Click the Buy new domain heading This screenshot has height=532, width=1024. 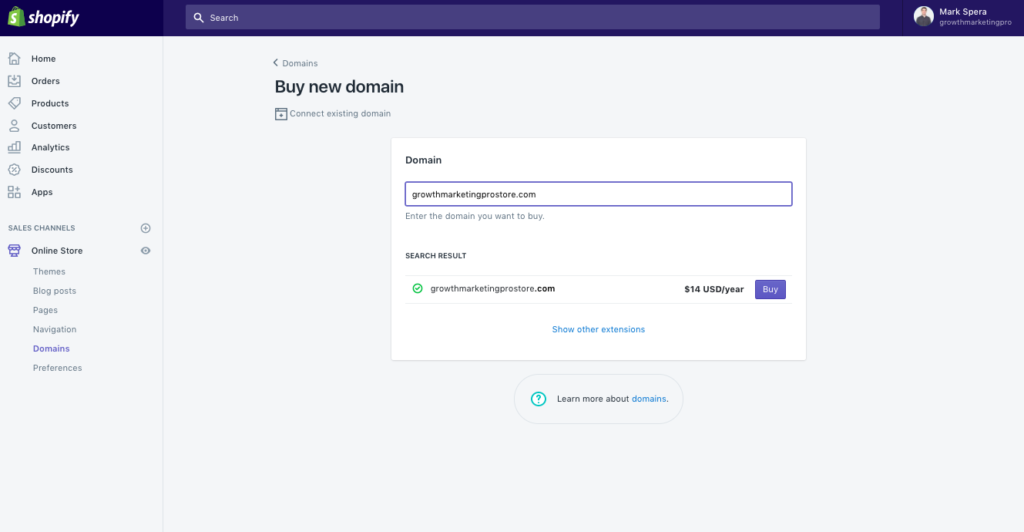click(339, 87)
